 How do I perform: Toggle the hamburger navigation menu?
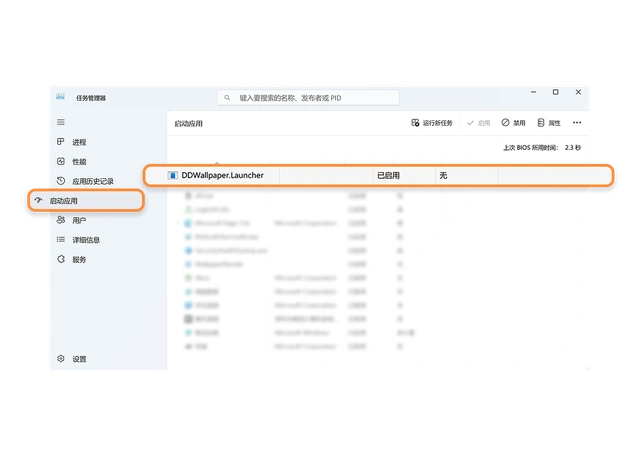tap(61, 122)
